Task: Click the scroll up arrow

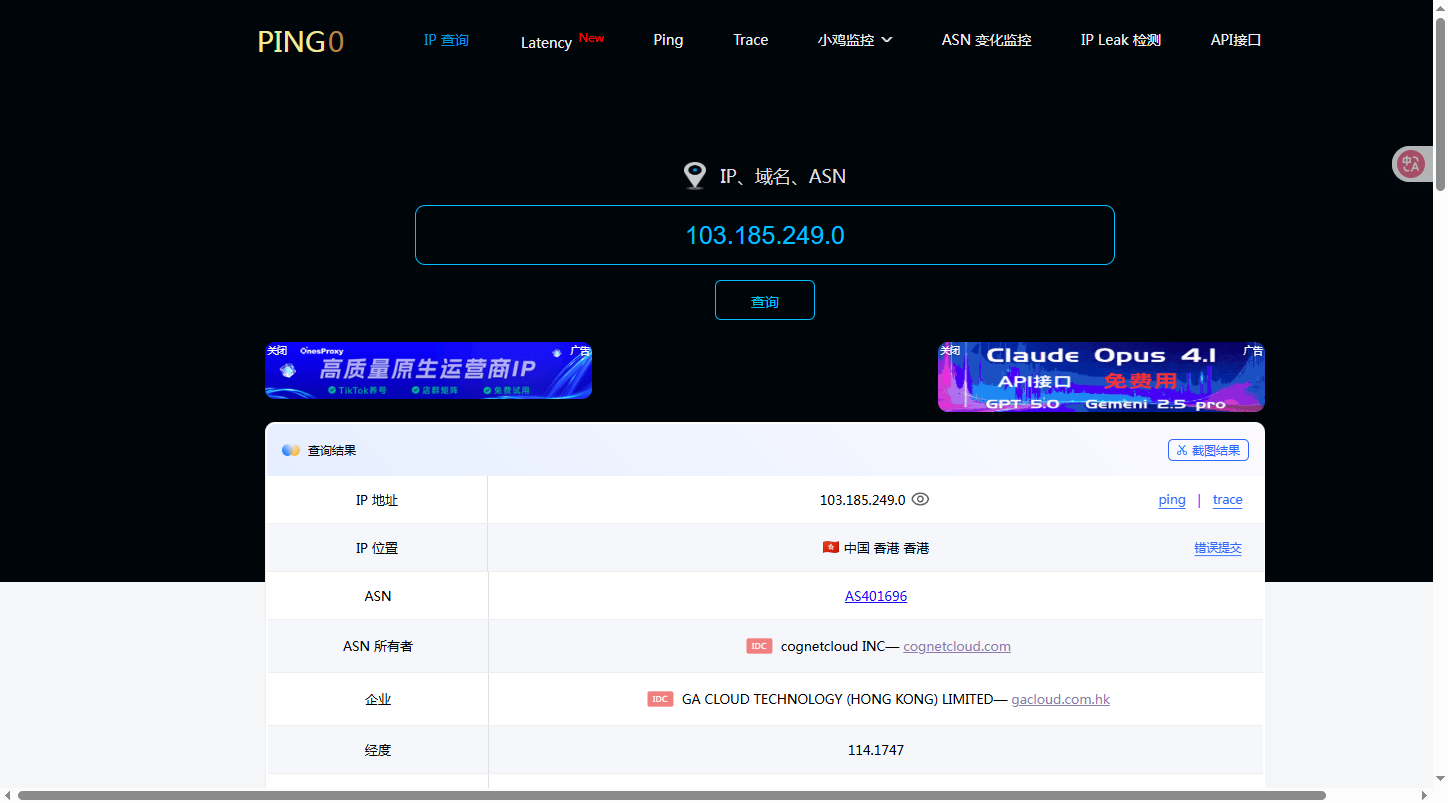Action: click(x=1440, y=8)
